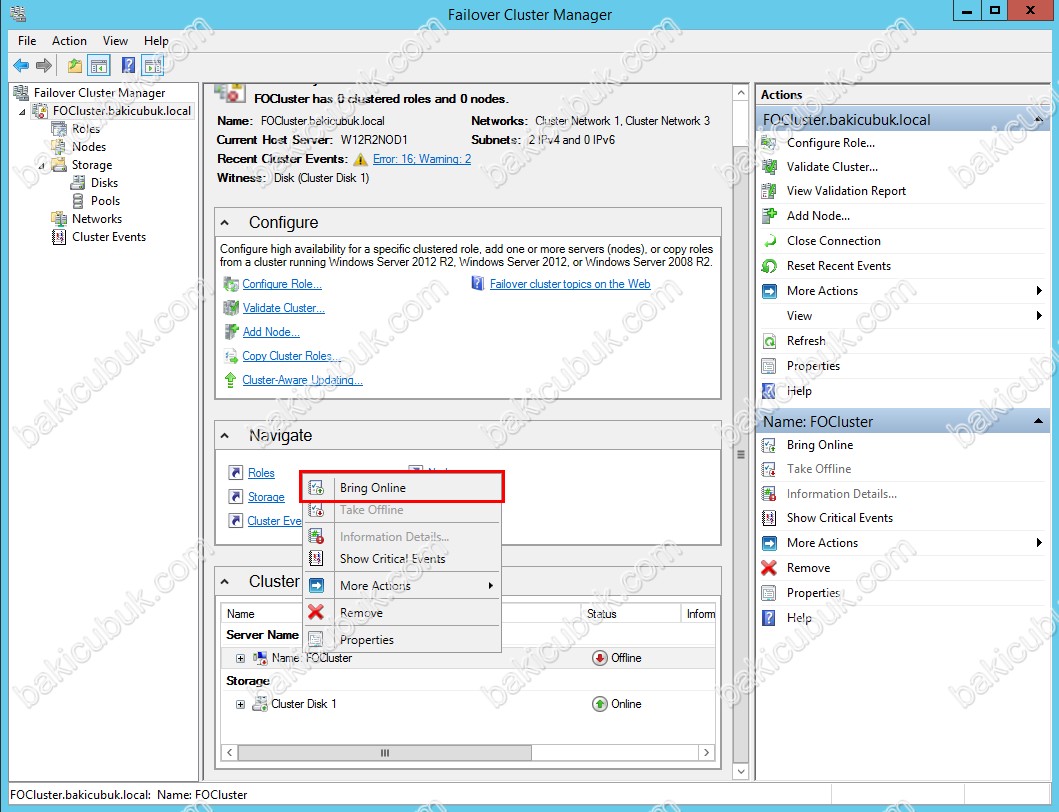The height and width of the screenshot is (812, 1059).
Task: Click the Reset Recent Events icon
Action: click(769, 266)
